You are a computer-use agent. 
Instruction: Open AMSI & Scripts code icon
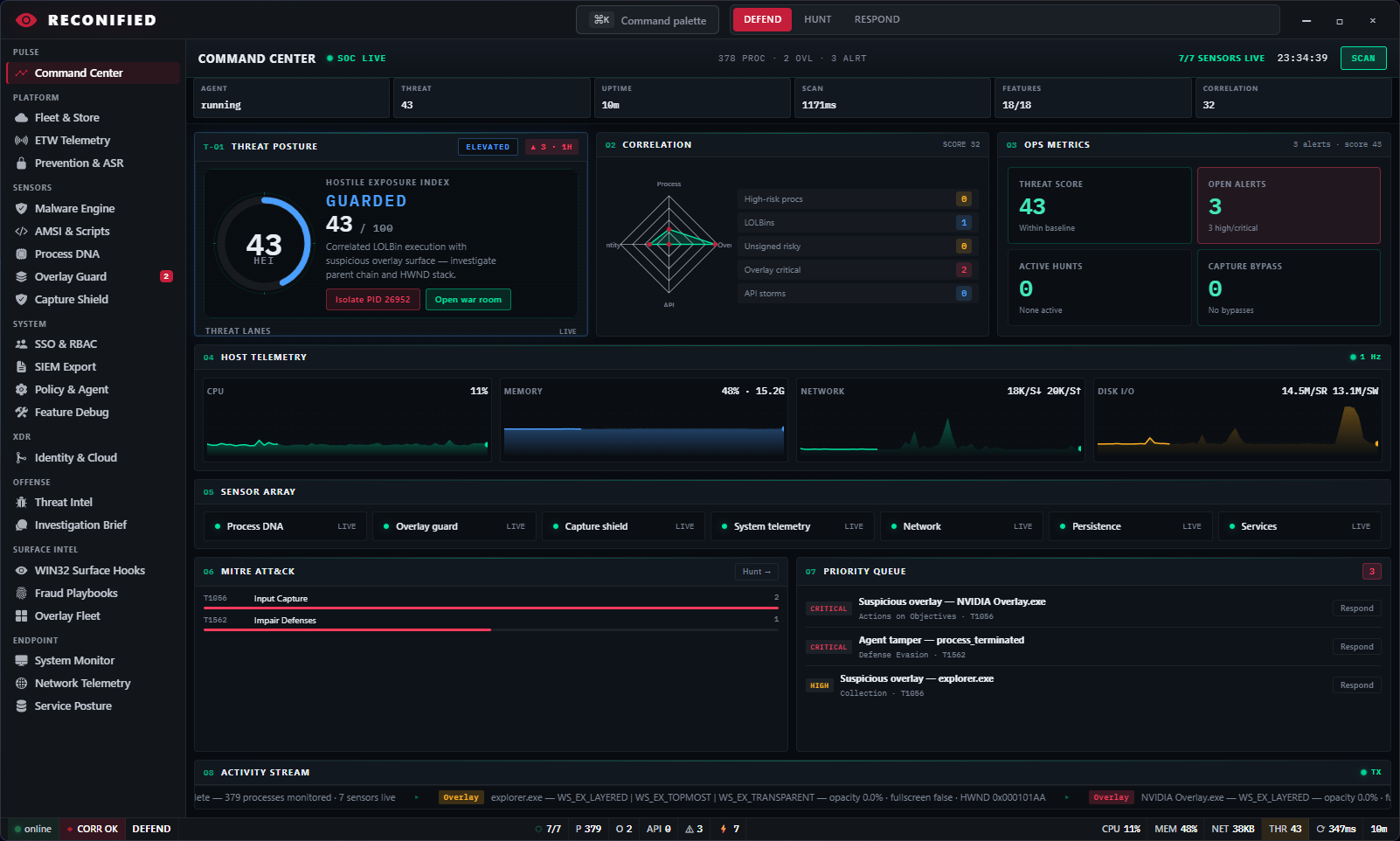(22, 232)
